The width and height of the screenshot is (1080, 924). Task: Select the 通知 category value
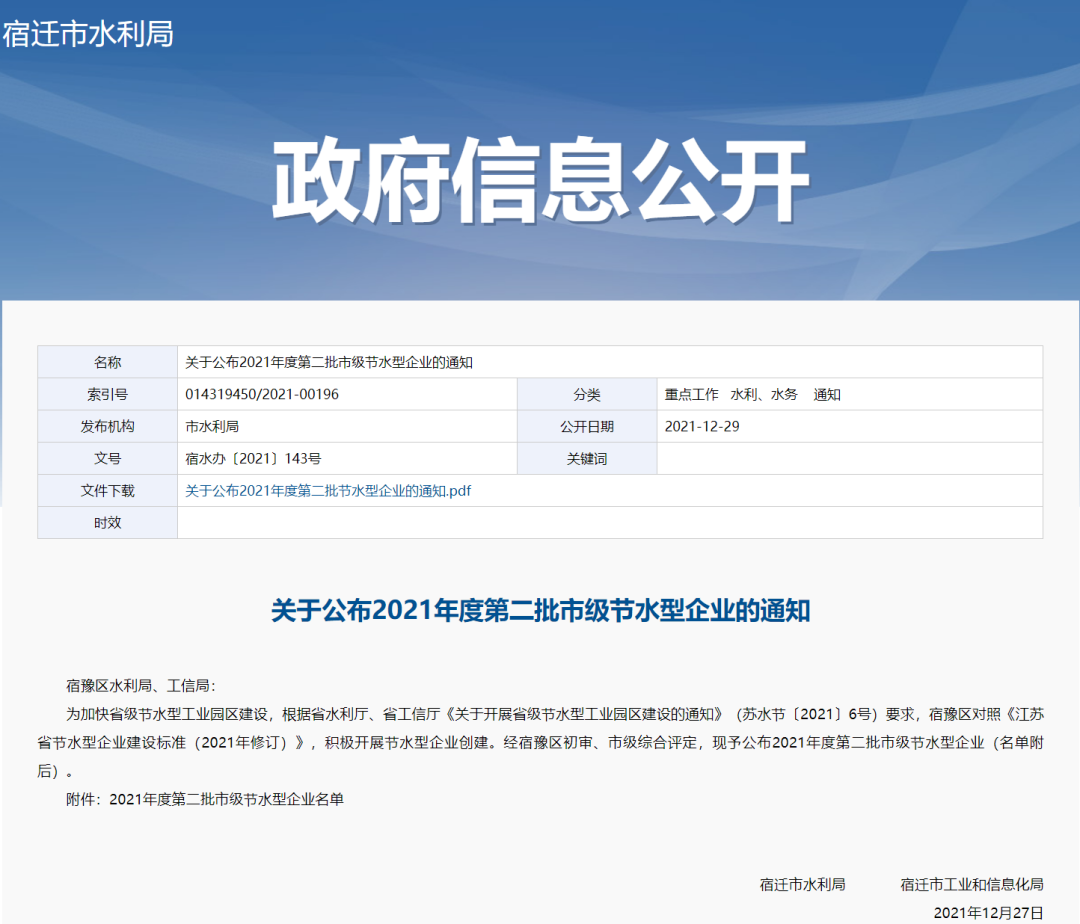tap(827, 395)
